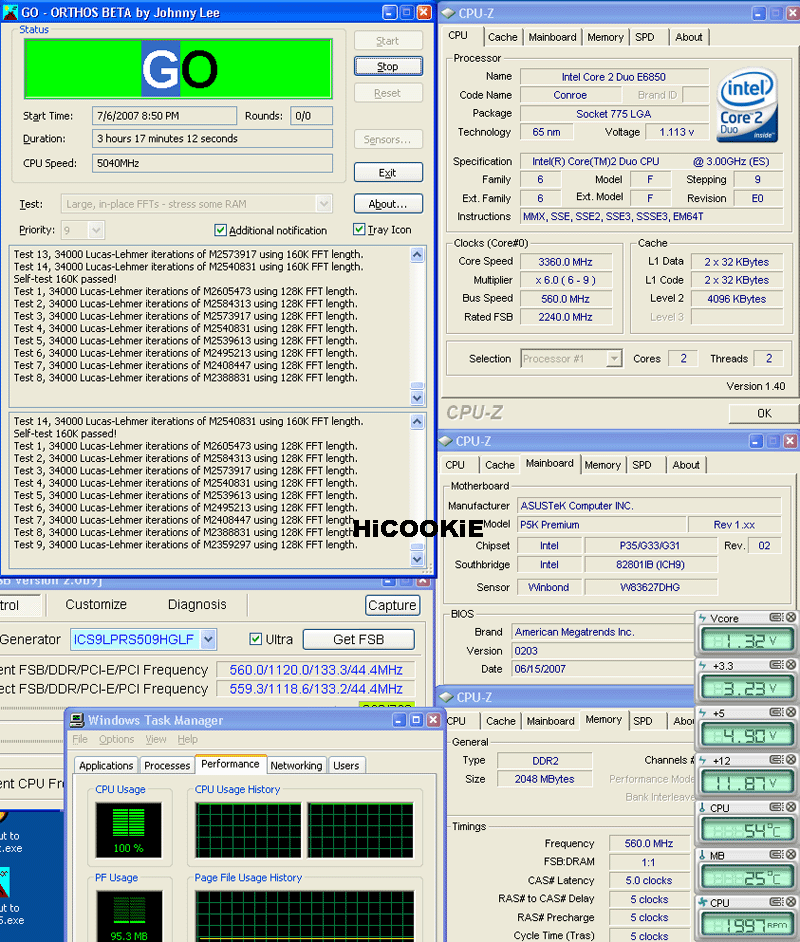The height and width of the screenshot is (942, 800).
Task: Expand the Test type dropdown in ORTHOS
Action: (x=323, y=204)
